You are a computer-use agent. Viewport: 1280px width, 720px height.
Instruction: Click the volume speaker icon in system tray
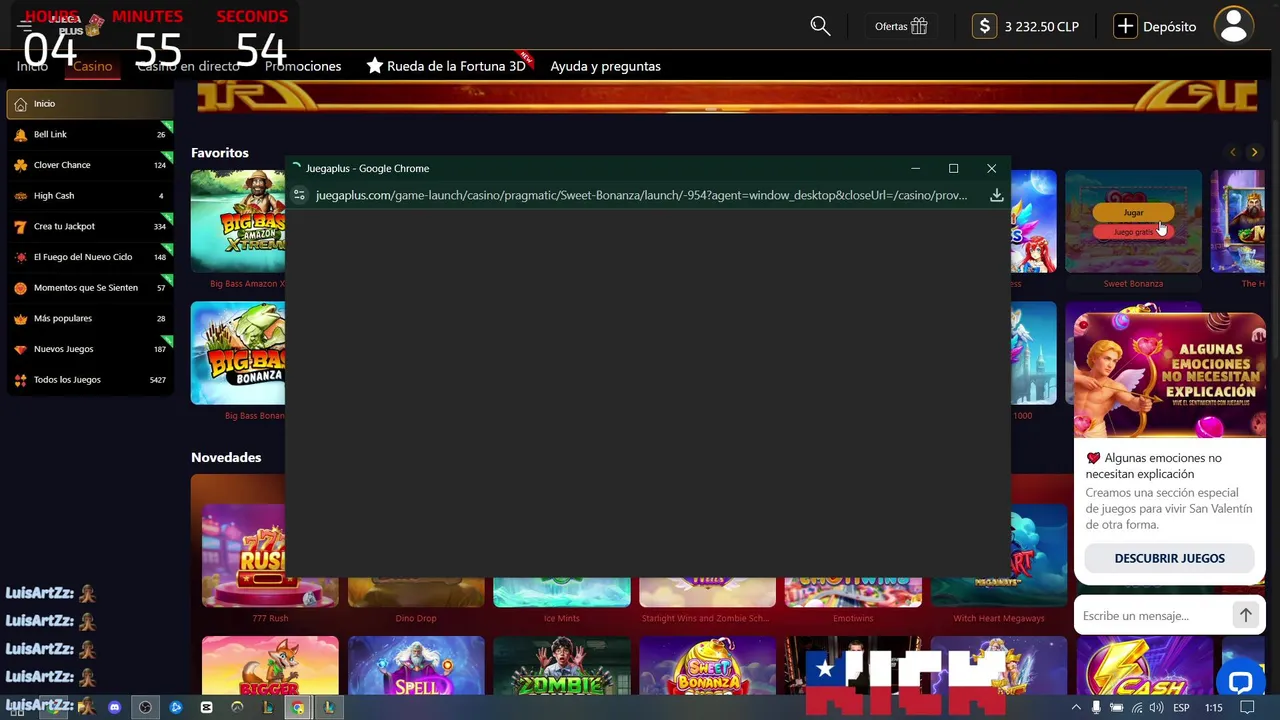(1157, 707)
